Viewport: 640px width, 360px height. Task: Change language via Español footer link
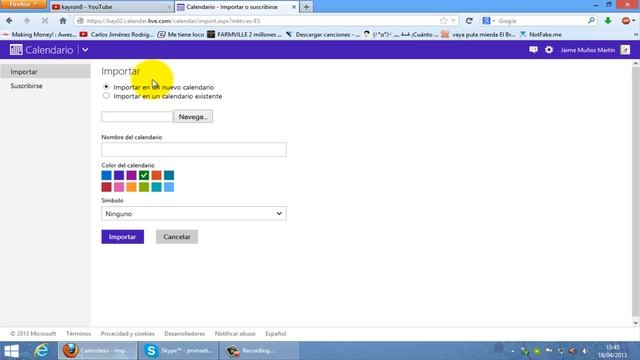point(276,333)
